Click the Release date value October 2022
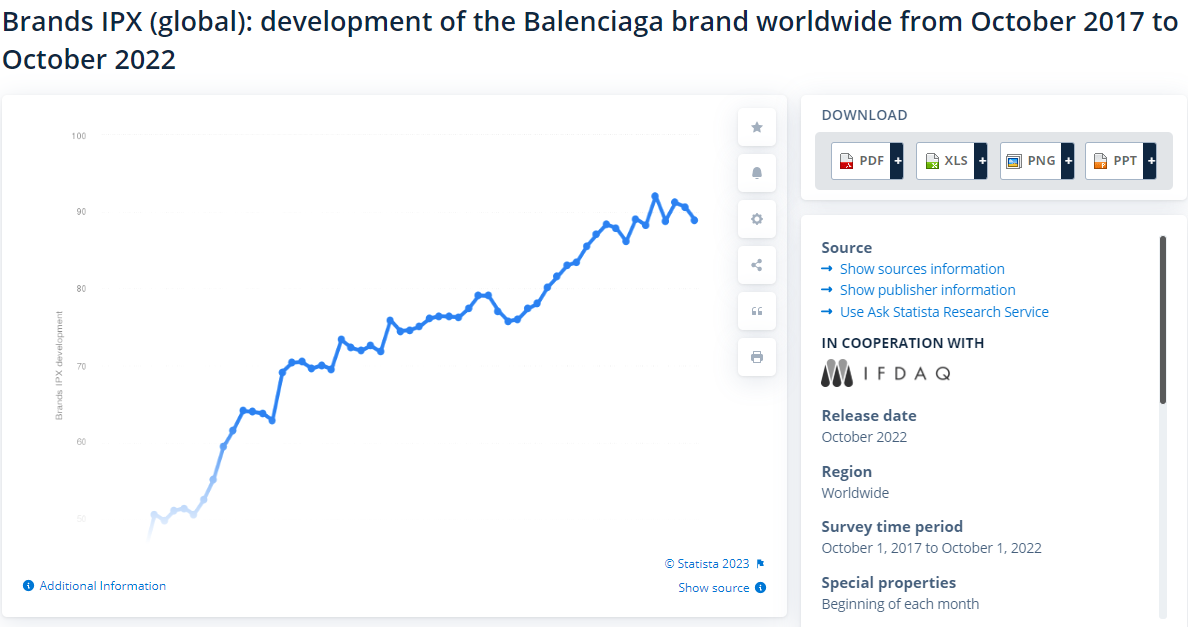1188x627 pixels. pos(864,437)
